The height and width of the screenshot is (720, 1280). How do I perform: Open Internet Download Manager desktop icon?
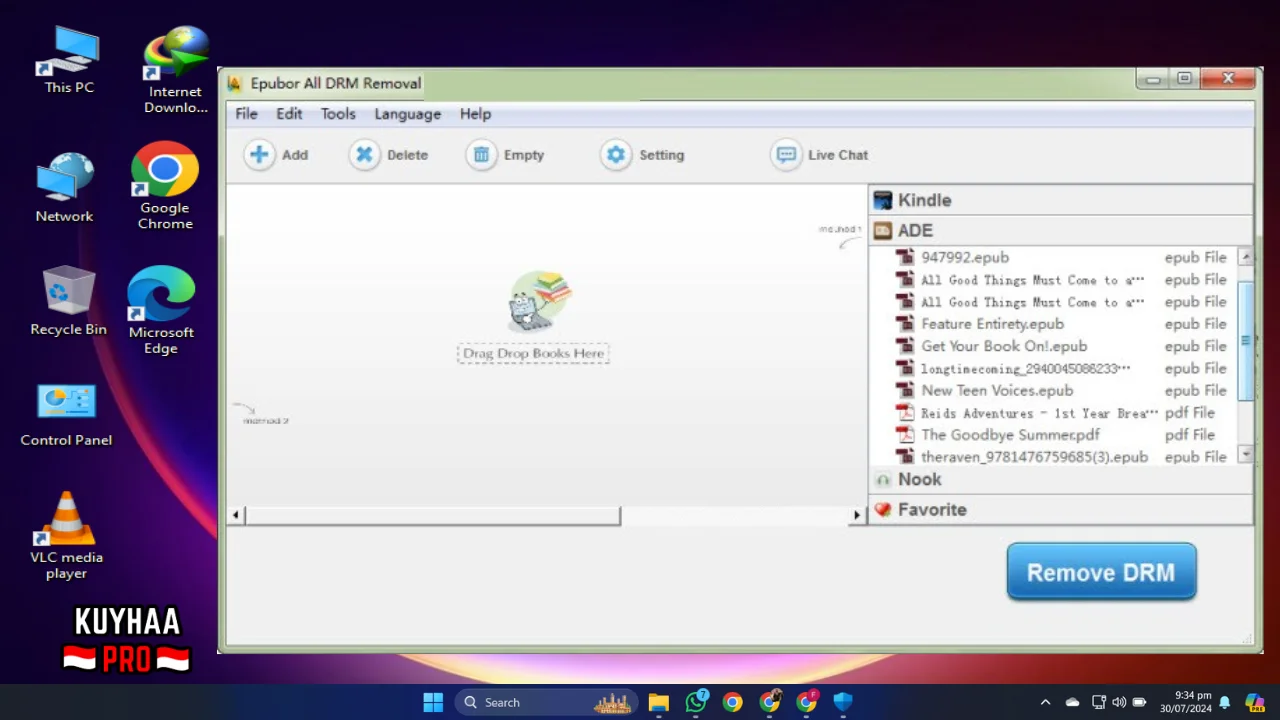pyautogui.click(x=176, y=70)
